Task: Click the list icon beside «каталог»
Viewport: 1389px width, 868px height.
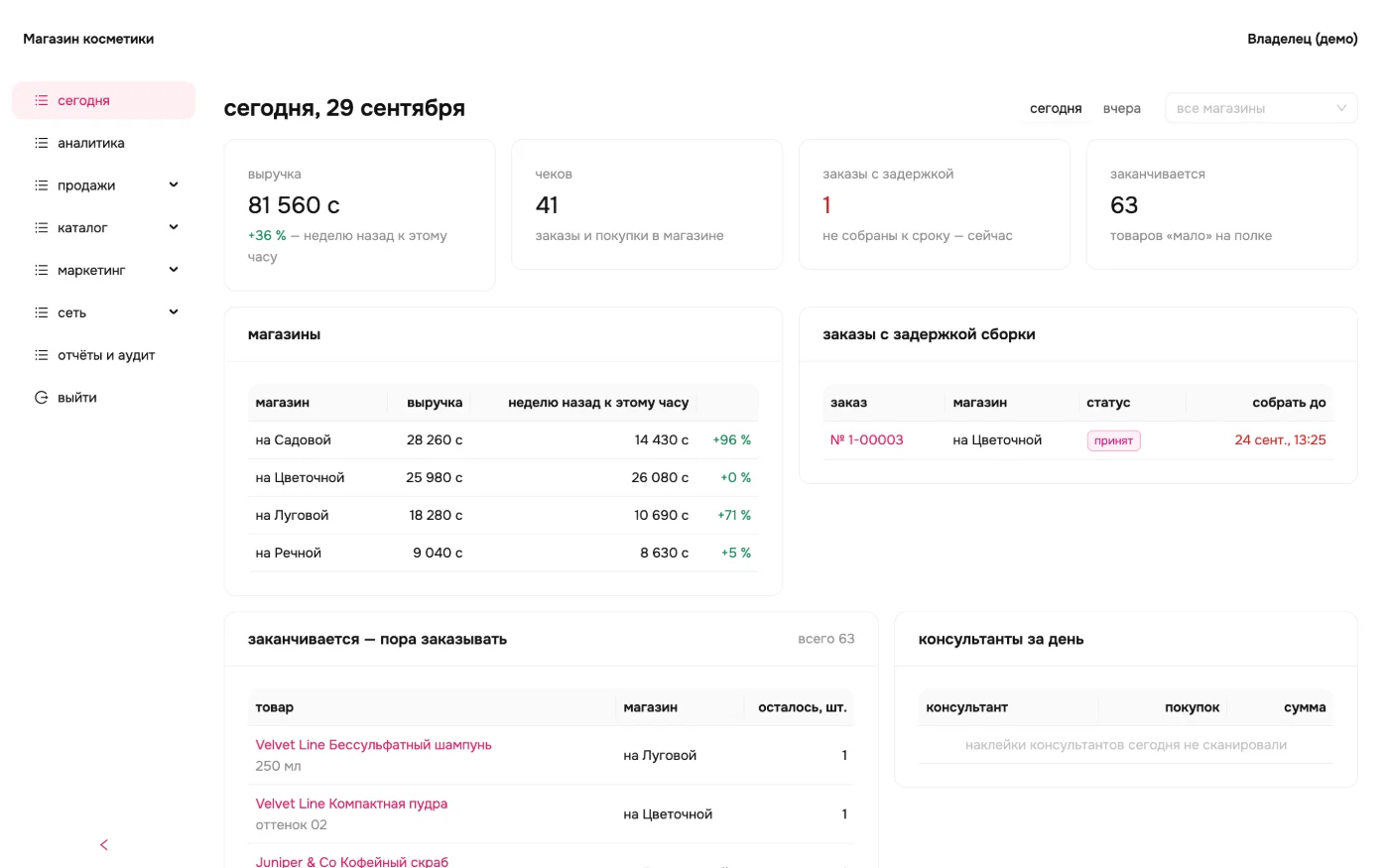Action: coord(42,227)
